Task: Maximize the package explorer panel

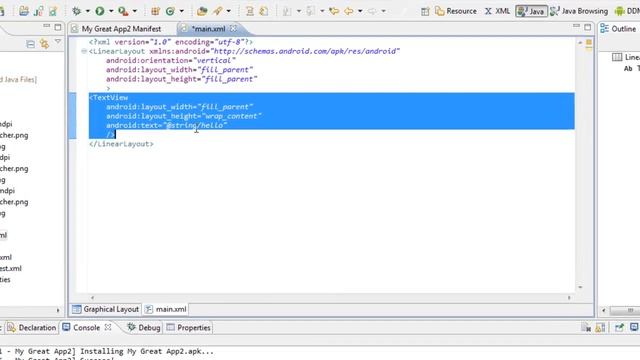Action: [58, 27]
